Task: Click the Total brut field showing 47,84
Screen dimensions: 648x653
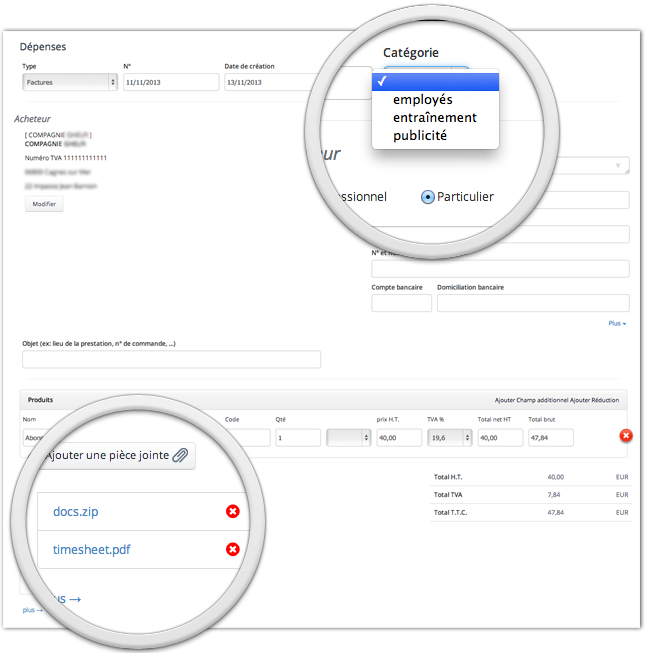Action: [x=551, y=438]
